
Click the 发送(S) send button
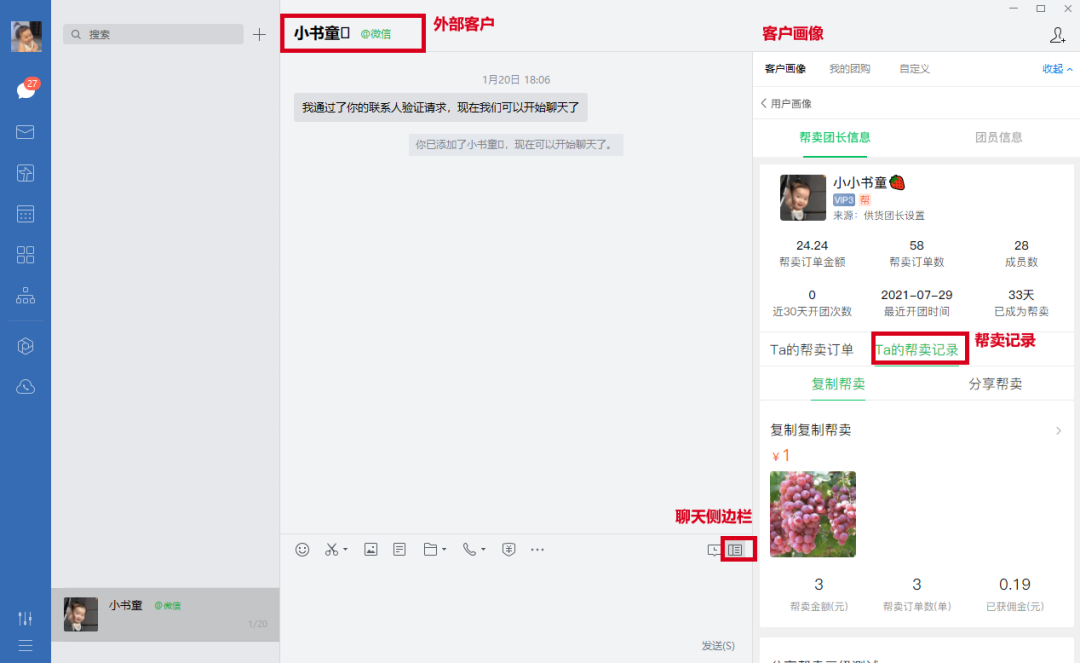[x=717, y=646]
